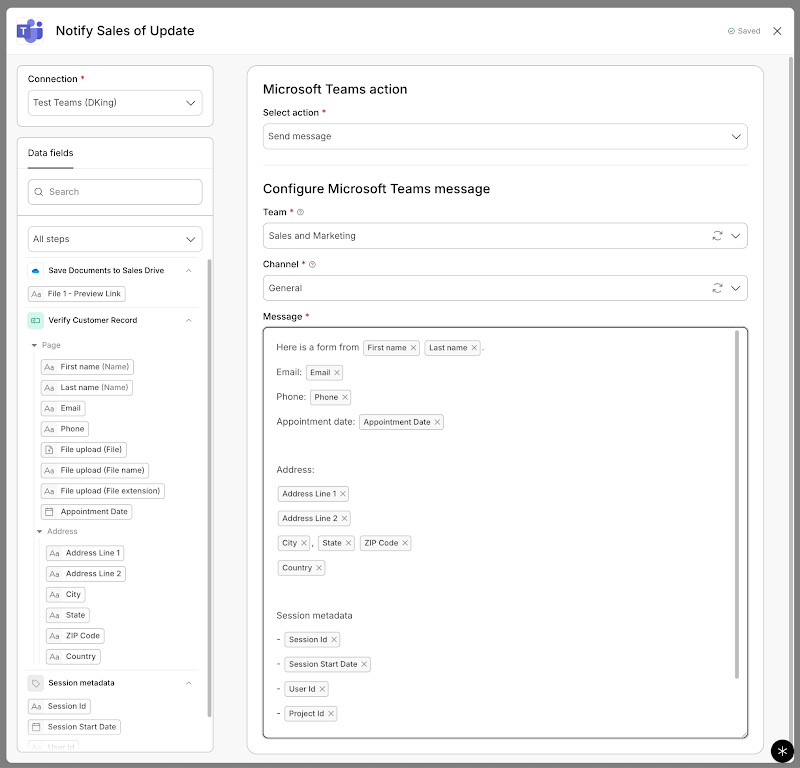Open the Select action dropdown
800x768 pixels.
pyautogui.click(x=505, y=136)
